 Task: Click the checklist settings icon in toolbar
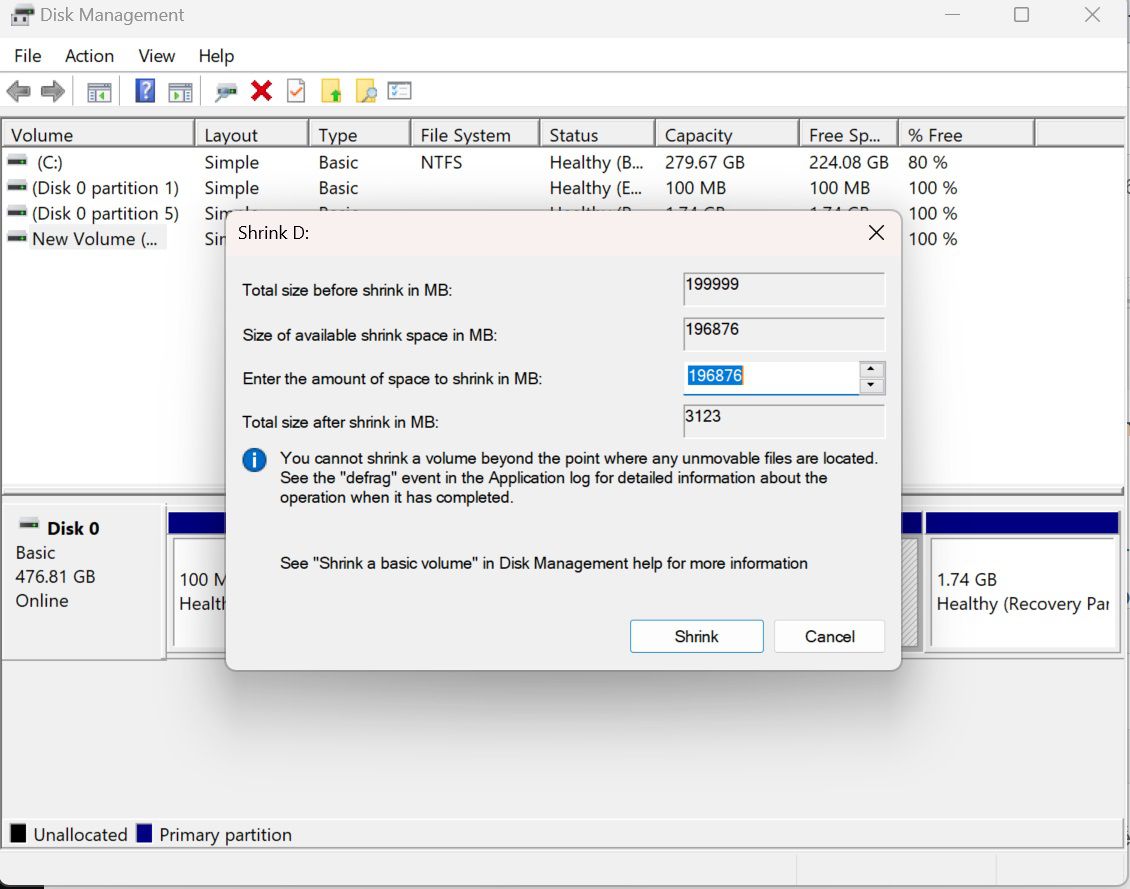pos(400,92)
